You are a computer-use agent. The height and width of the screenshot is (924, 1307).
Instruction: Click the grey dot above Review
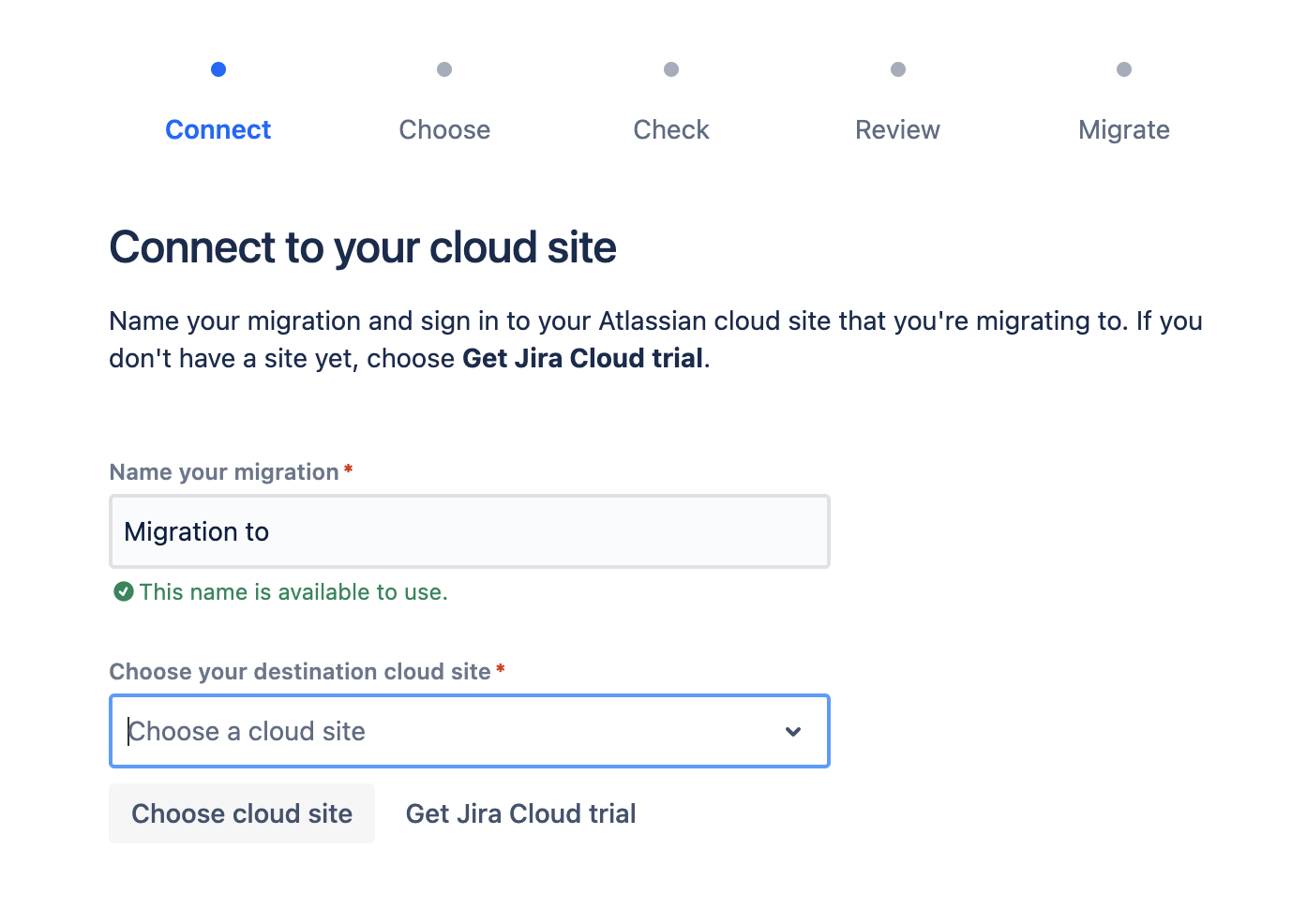tap(898, 69)
